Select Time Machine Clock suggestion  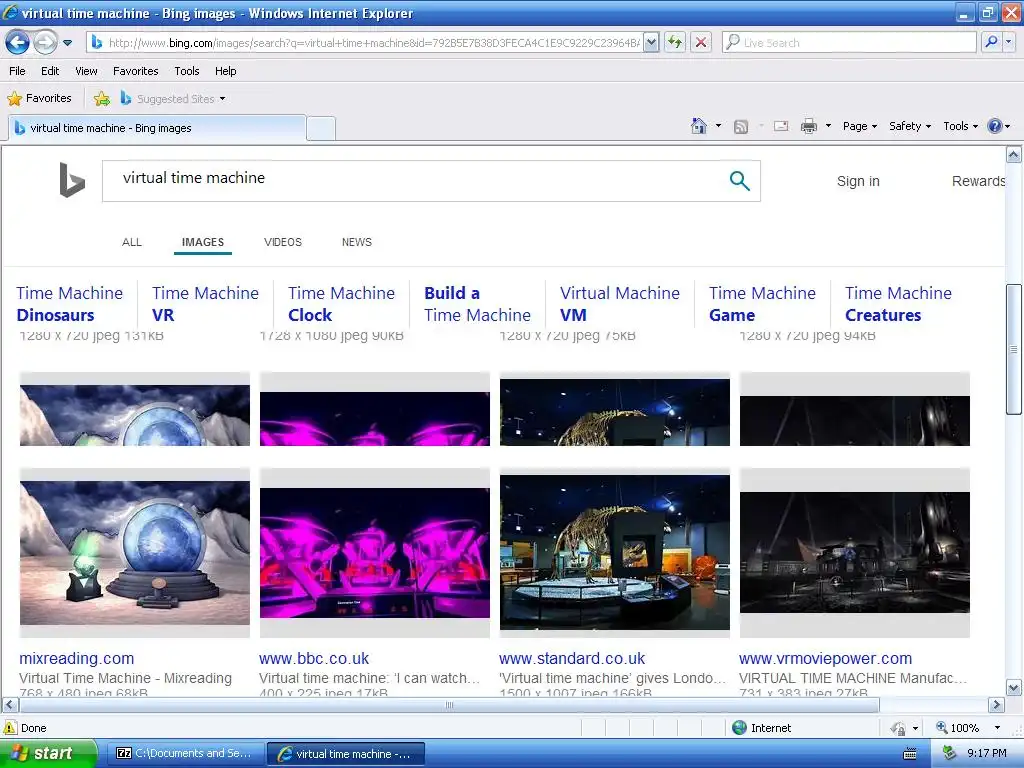click(x=342, y=304)
